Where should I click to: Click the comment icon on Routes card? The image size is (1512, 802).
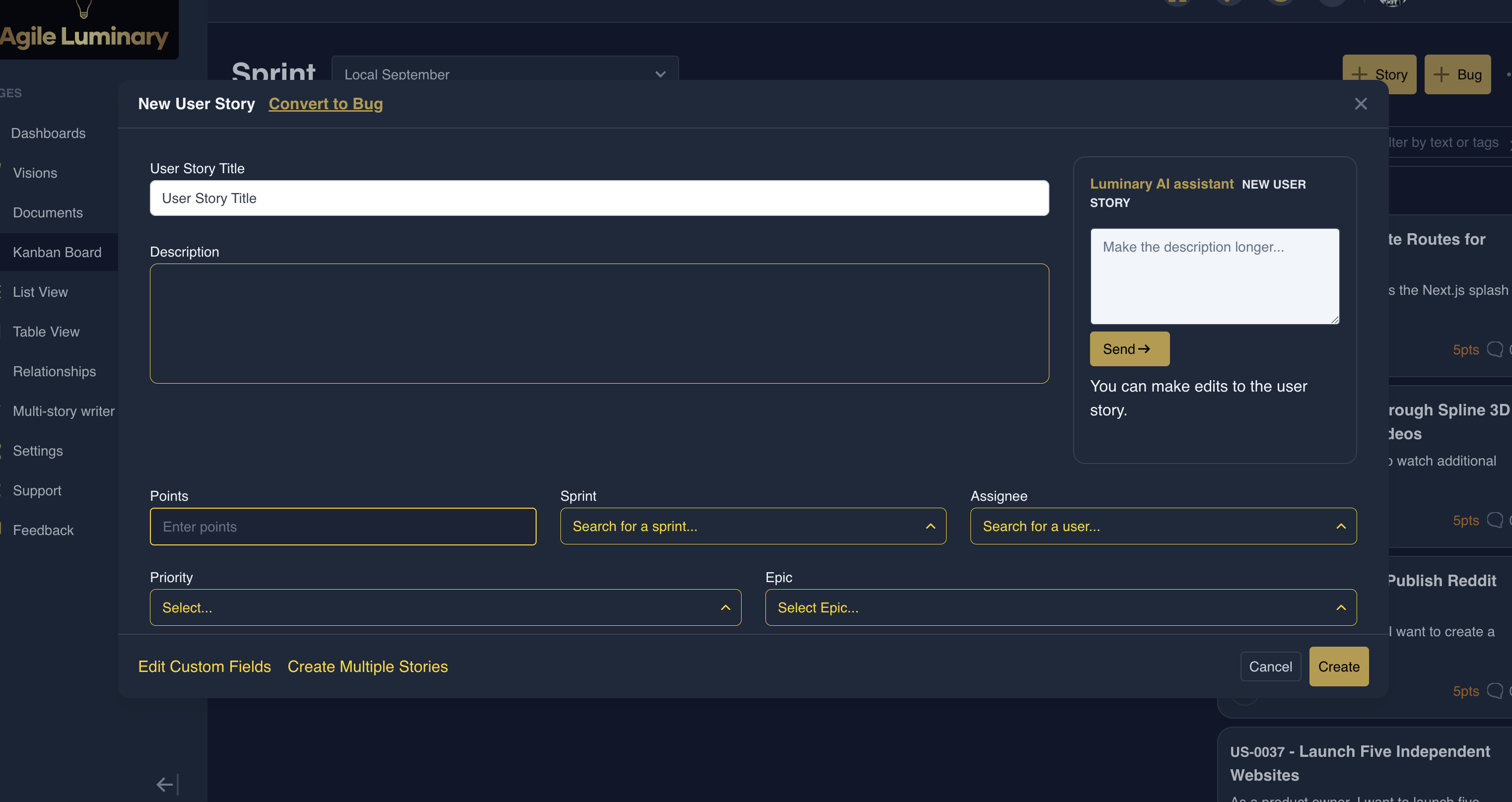coord(1495,349)
